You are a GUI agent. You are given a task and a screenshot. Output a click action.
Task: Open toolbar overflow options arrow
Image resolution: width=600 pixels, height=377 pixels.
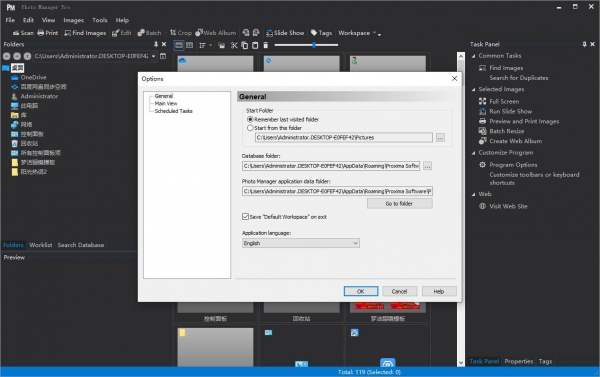(x=380, y=34)
